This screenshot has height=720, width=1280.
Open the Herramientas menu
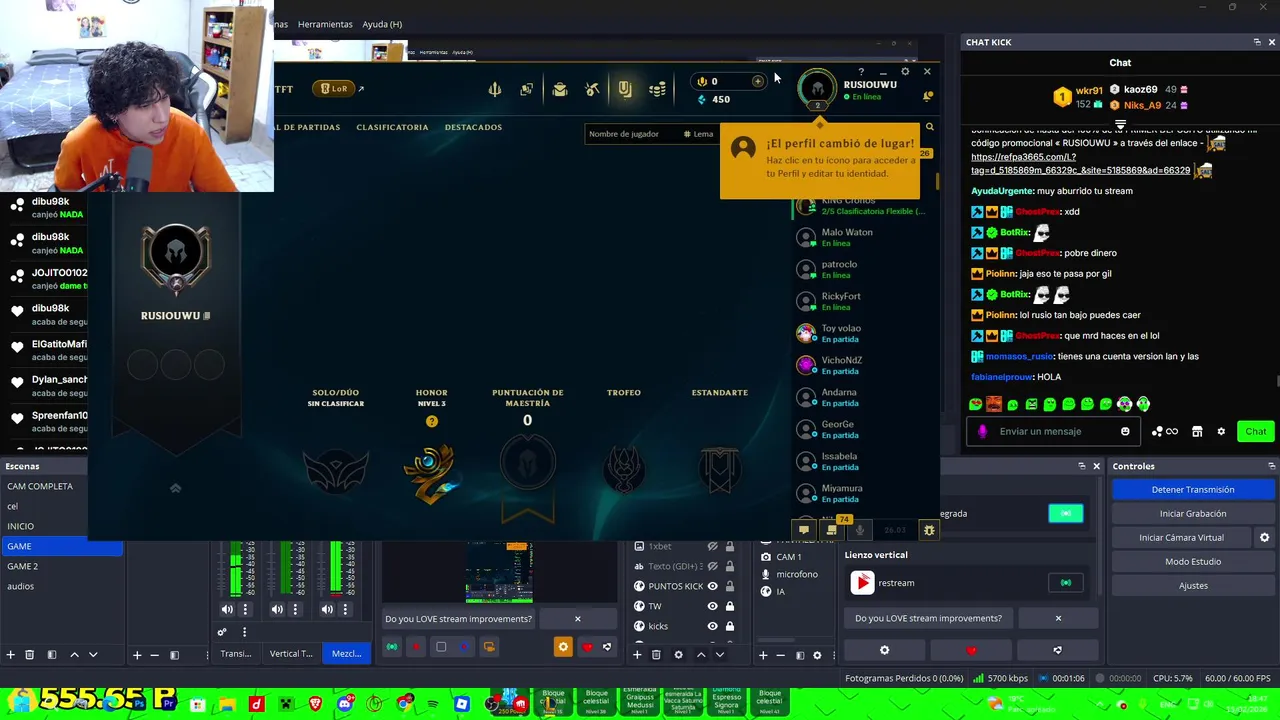pyautogui.click(x=325, y=24)
